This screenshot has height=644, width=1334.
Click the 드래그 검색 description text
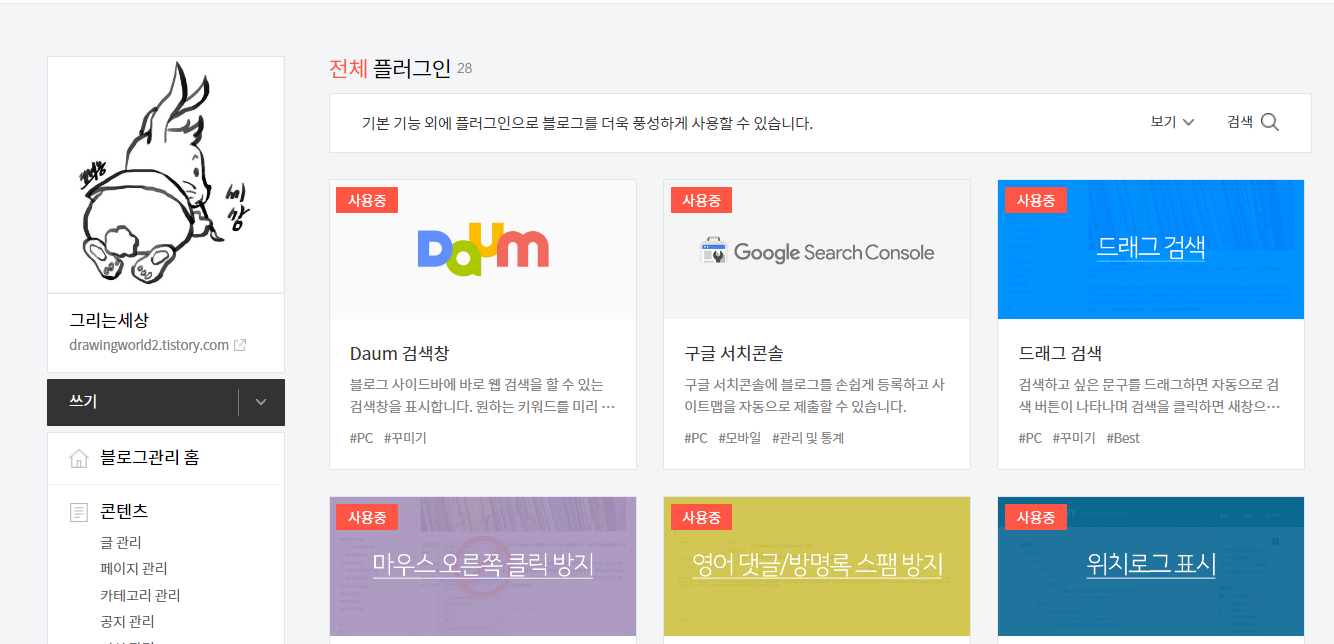coord(1151,395)
